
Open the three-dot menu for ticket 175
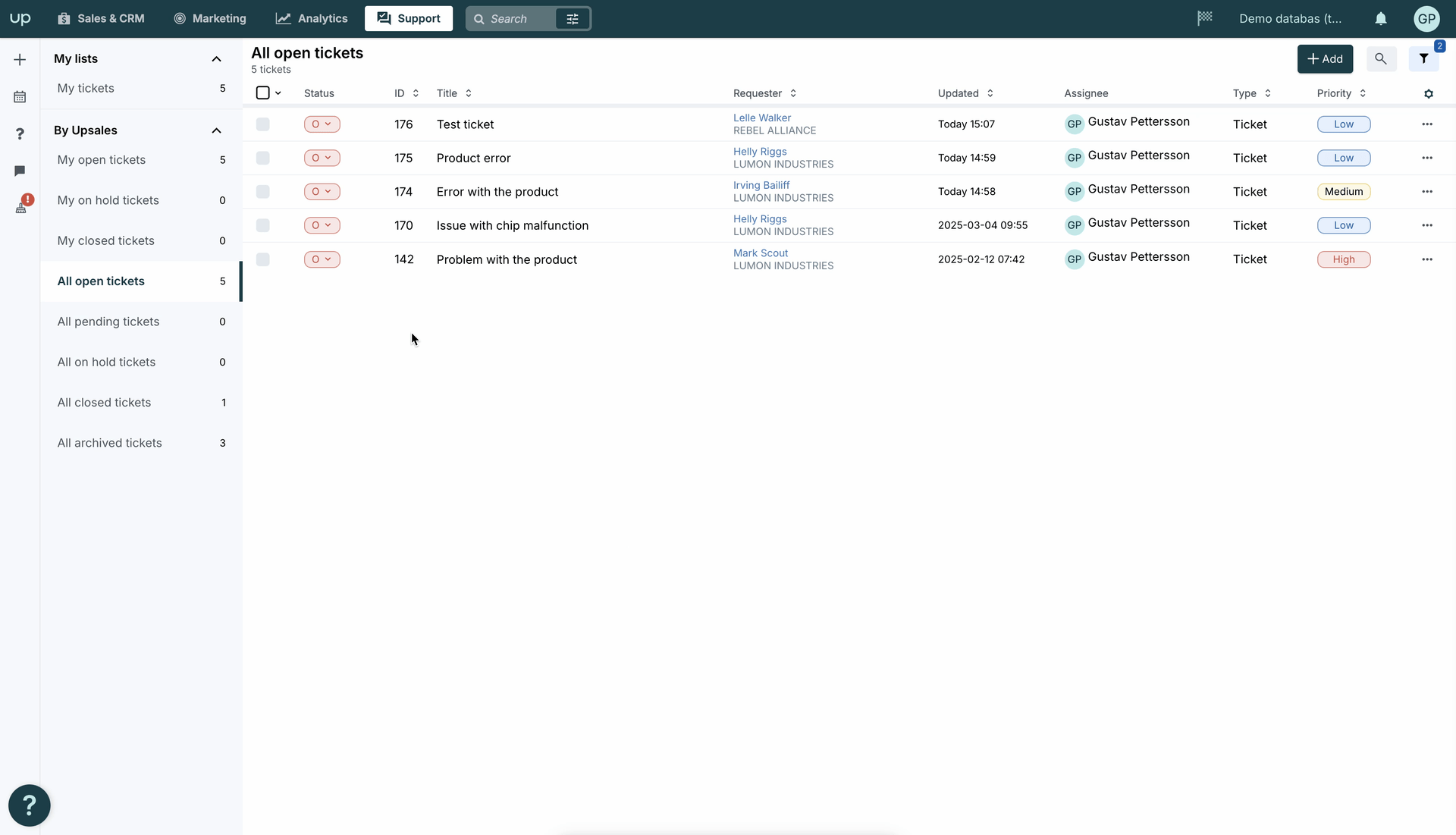(x=1427, y=158)
